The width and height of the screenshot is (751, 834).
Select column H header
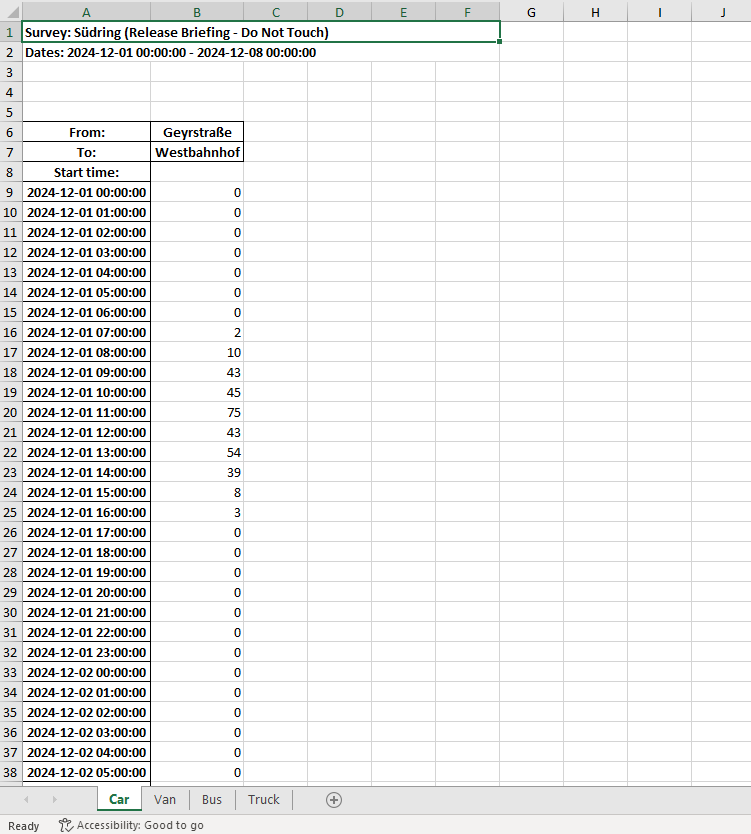(595, 12)
